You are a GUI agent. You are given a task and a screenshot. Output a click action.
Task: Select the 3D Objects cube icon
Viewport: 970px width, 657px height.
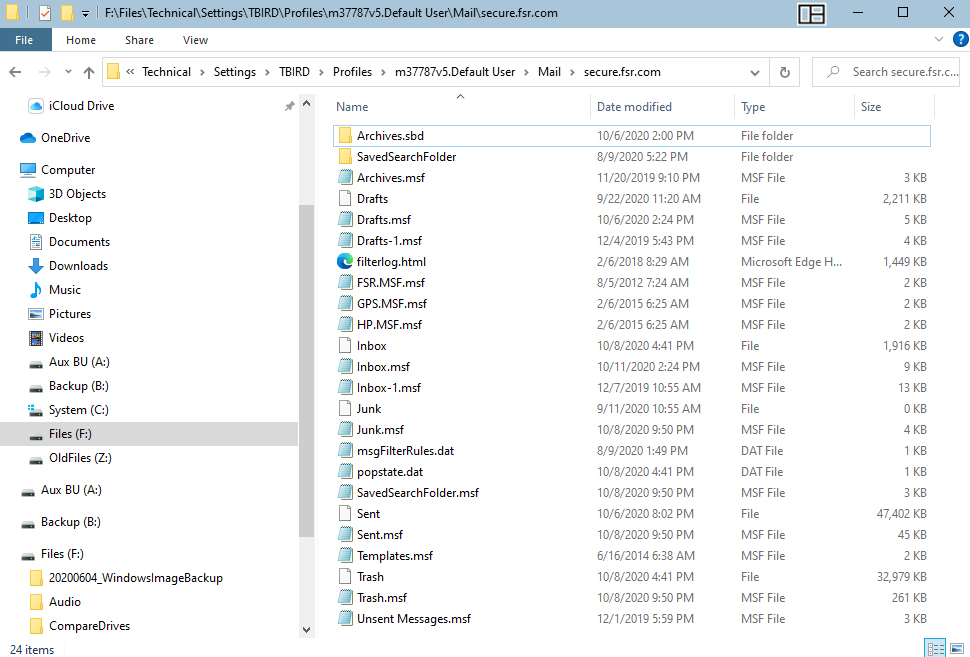(x=36, y=194)
